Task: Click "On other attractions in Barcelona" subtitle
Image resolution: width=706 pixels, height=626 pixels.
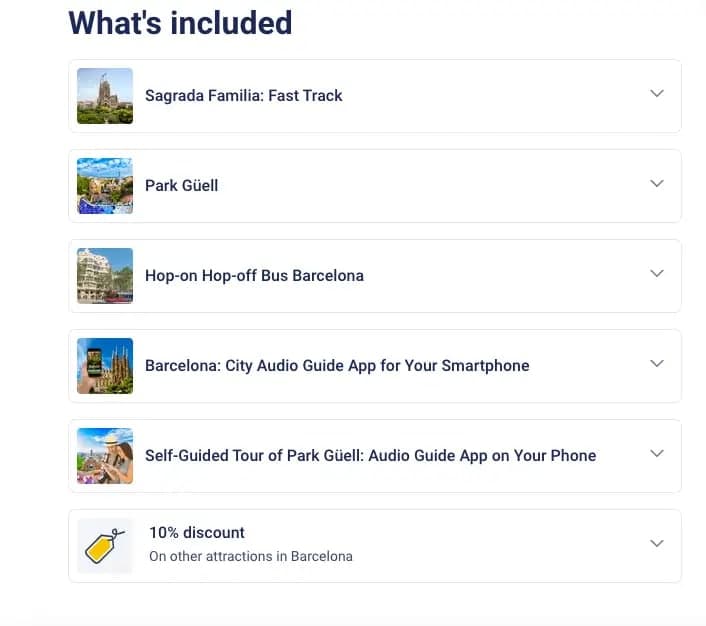Action: click(250, 556)
